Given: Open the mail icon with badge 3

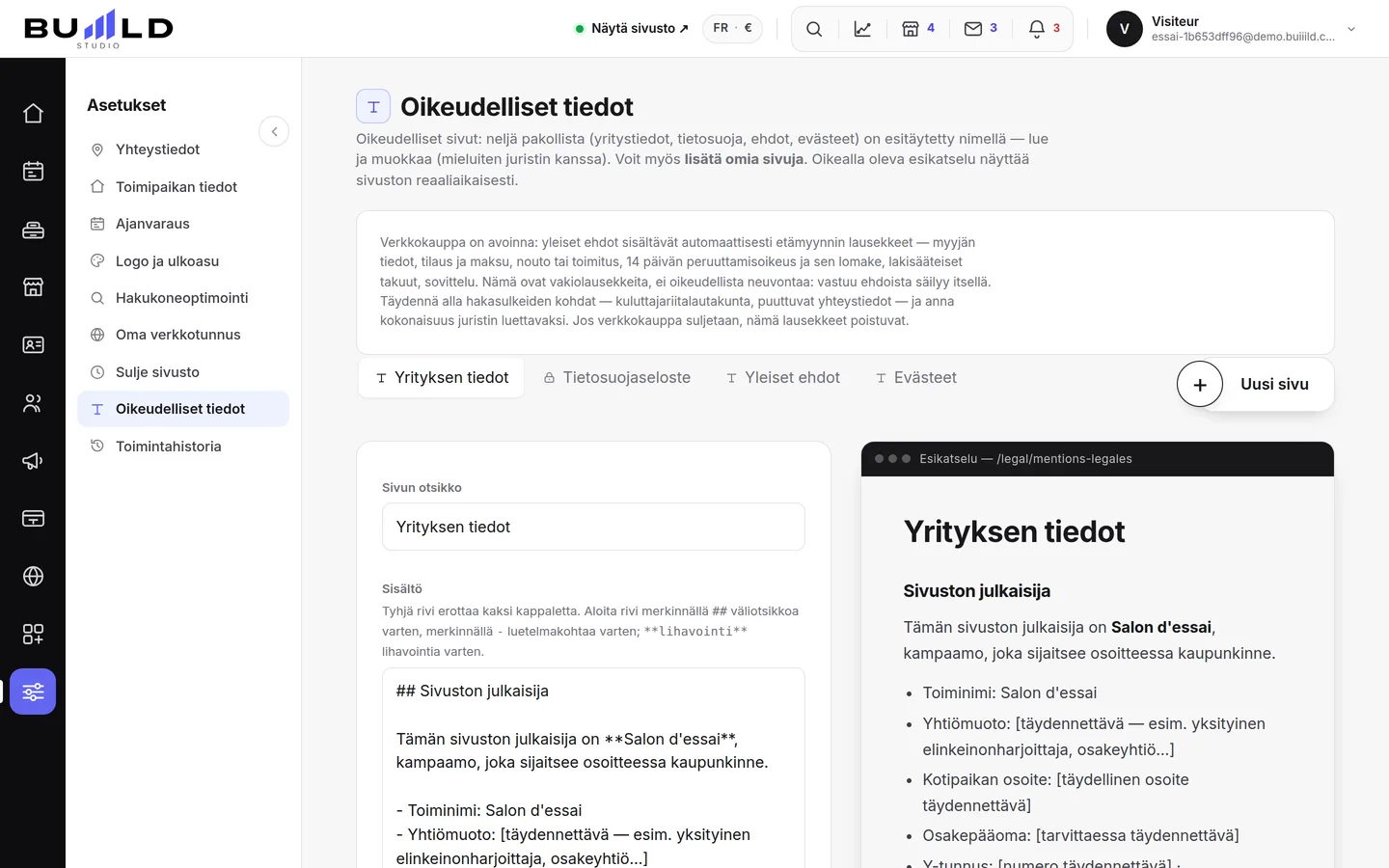Looking at the screenshot, I should (x=981, y=29).
